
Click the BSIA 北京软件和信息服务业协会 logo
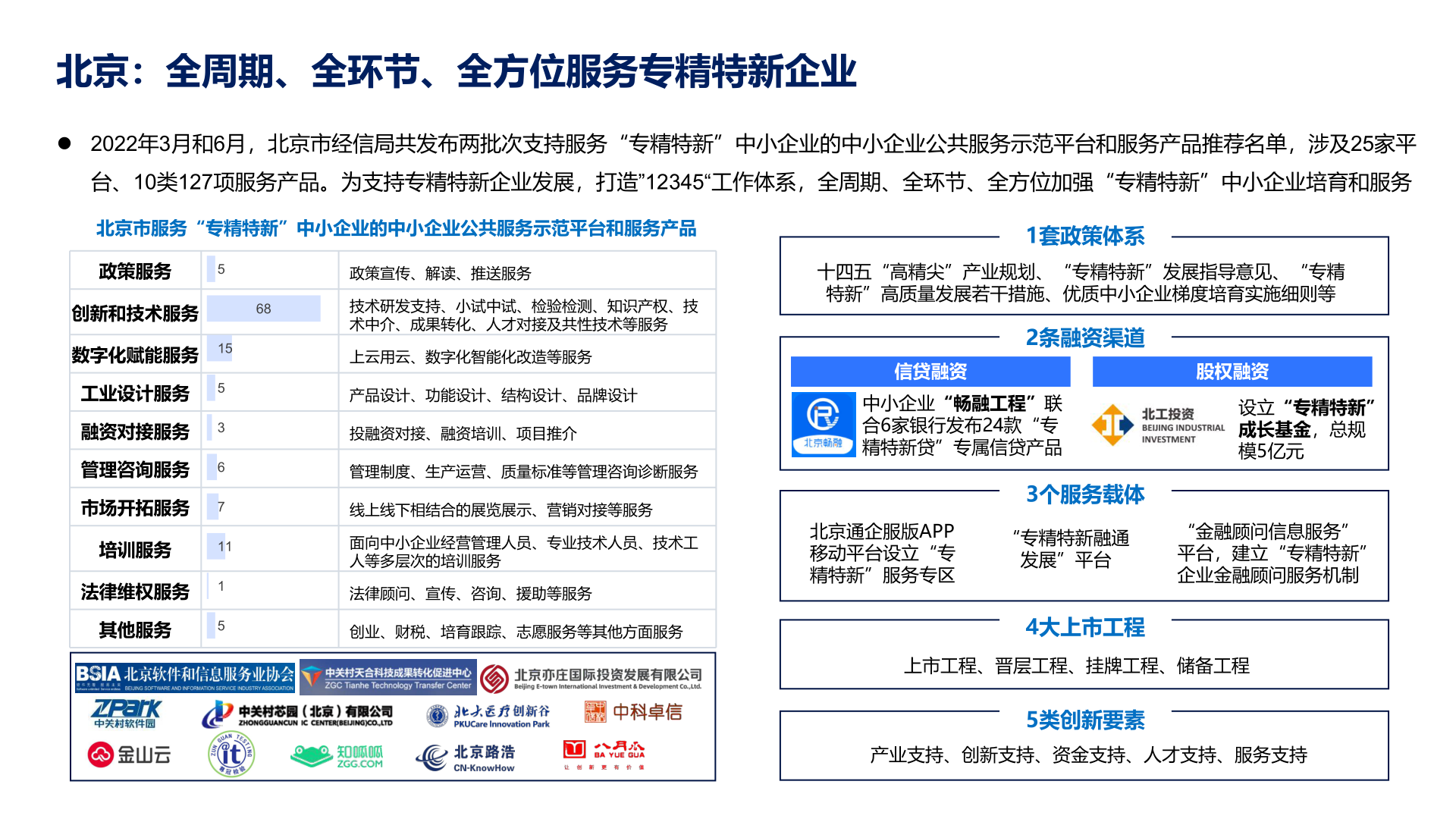(185, 676)
